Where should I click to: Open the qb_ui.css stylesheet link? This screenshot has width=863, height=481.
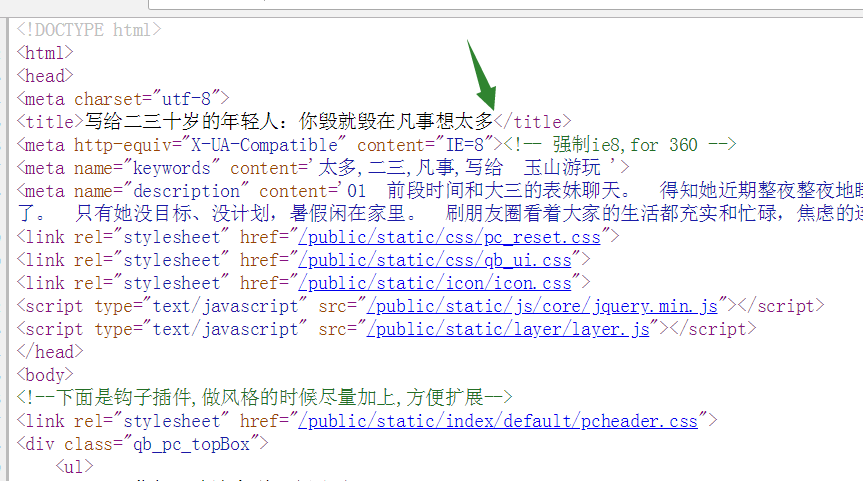point(435,260)
